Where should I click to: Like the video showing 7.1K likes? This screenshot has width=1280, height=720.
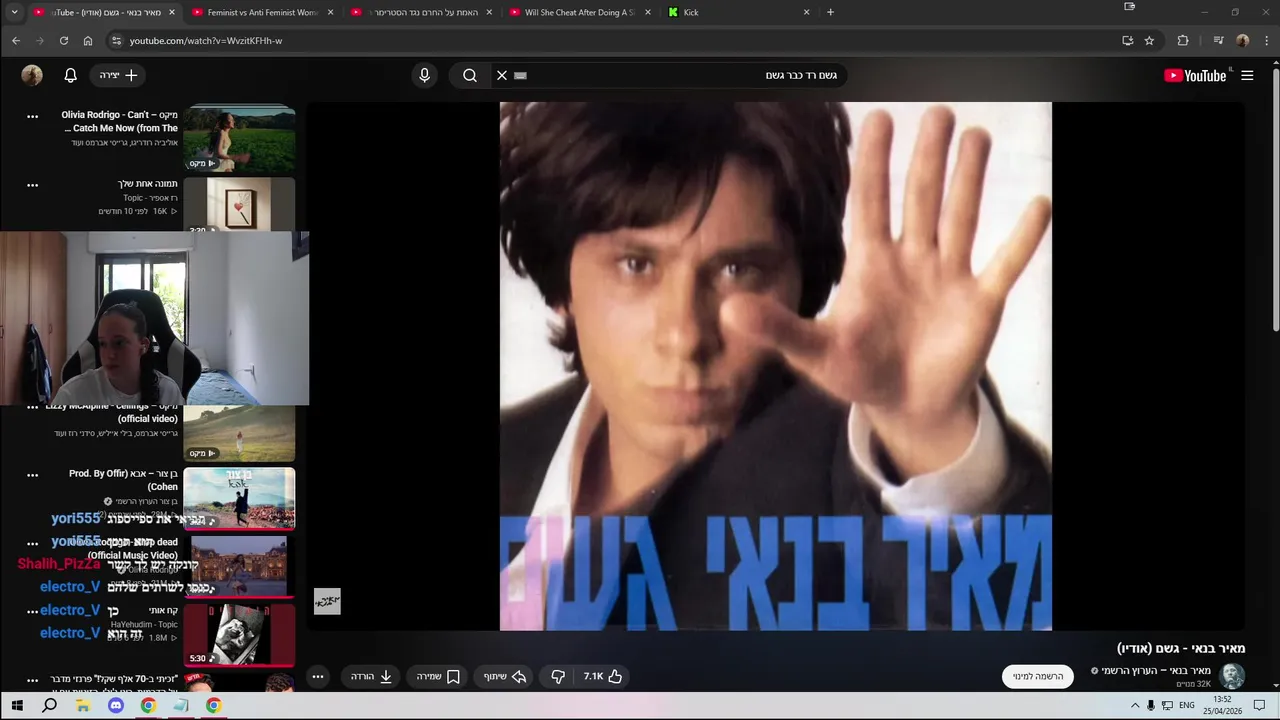click(x=603, y=677)
